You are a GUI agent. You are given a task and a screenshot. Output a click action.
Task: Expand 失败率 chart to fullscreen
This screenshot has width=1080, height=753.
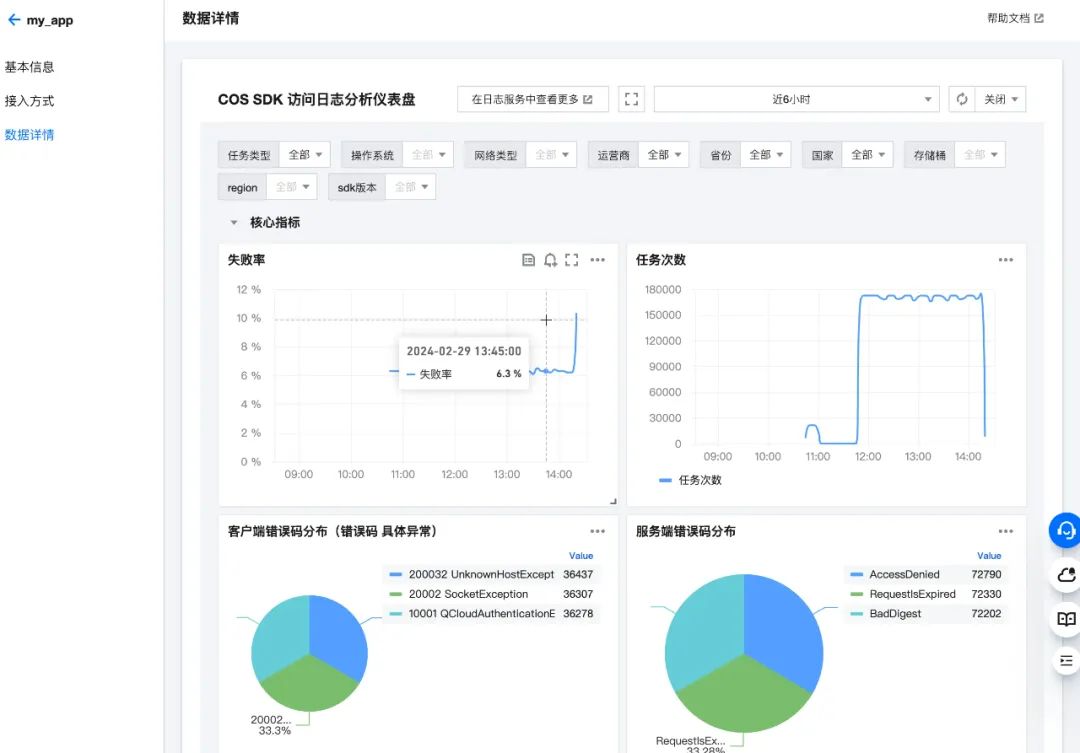(571, 259)
